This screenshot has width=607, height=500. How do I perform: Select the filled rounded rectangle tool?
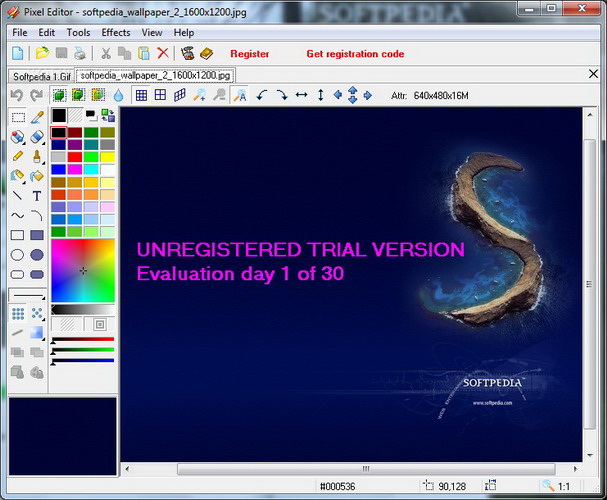(37, 274)
